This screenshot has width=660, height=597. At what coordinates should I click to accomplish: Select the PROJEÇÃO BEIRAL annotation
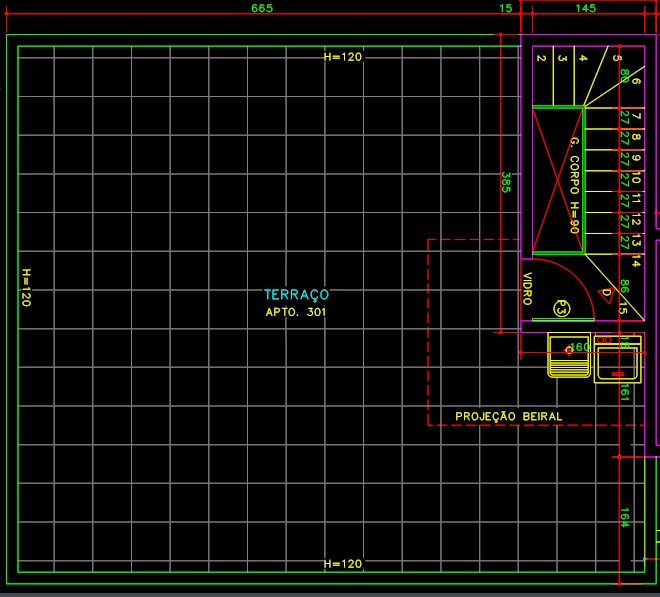508,416
